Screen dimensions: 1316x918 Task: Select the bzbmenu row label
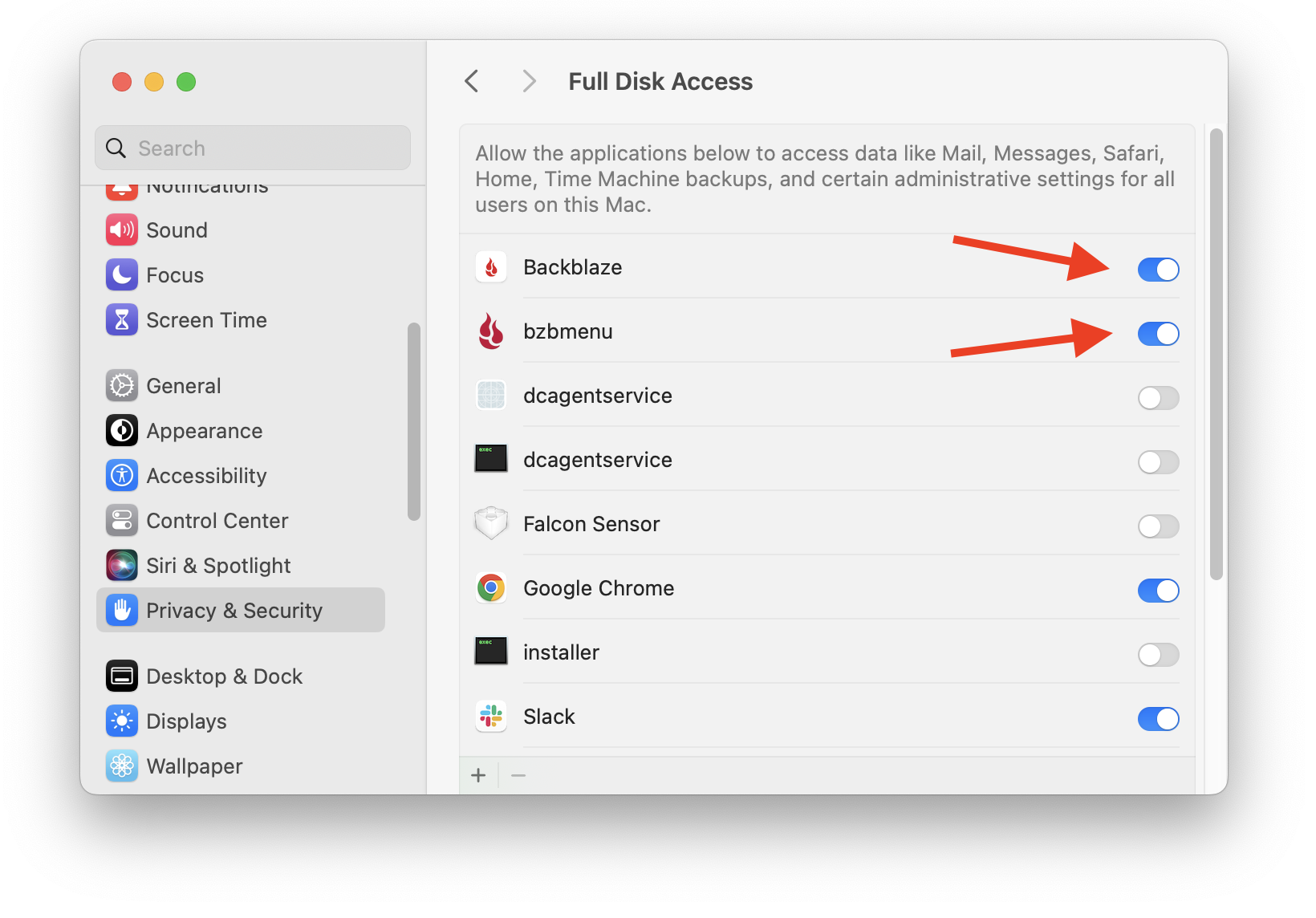[568, 331]
